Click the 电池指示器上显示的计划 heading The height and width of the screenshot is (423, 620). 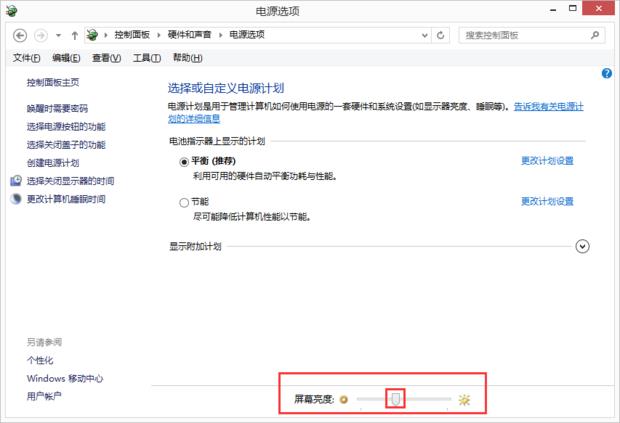coord(217,141)
